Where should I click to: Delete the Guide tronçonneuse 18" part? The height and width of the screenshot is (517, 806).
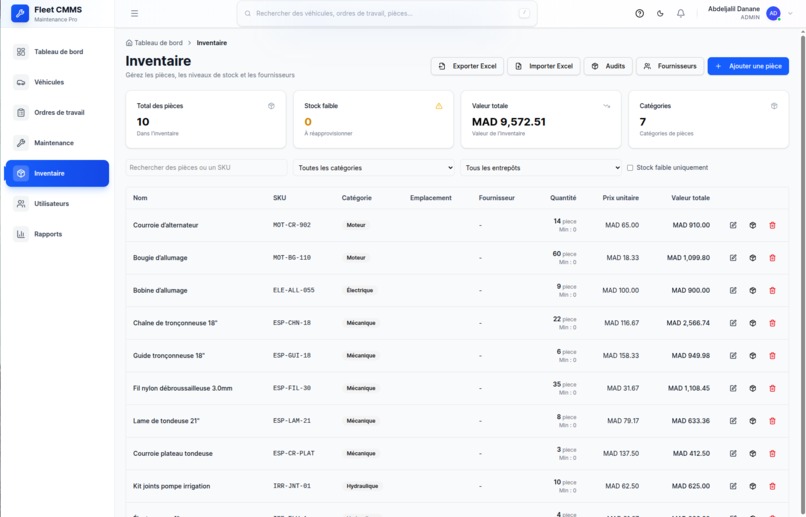pos(772,356)
